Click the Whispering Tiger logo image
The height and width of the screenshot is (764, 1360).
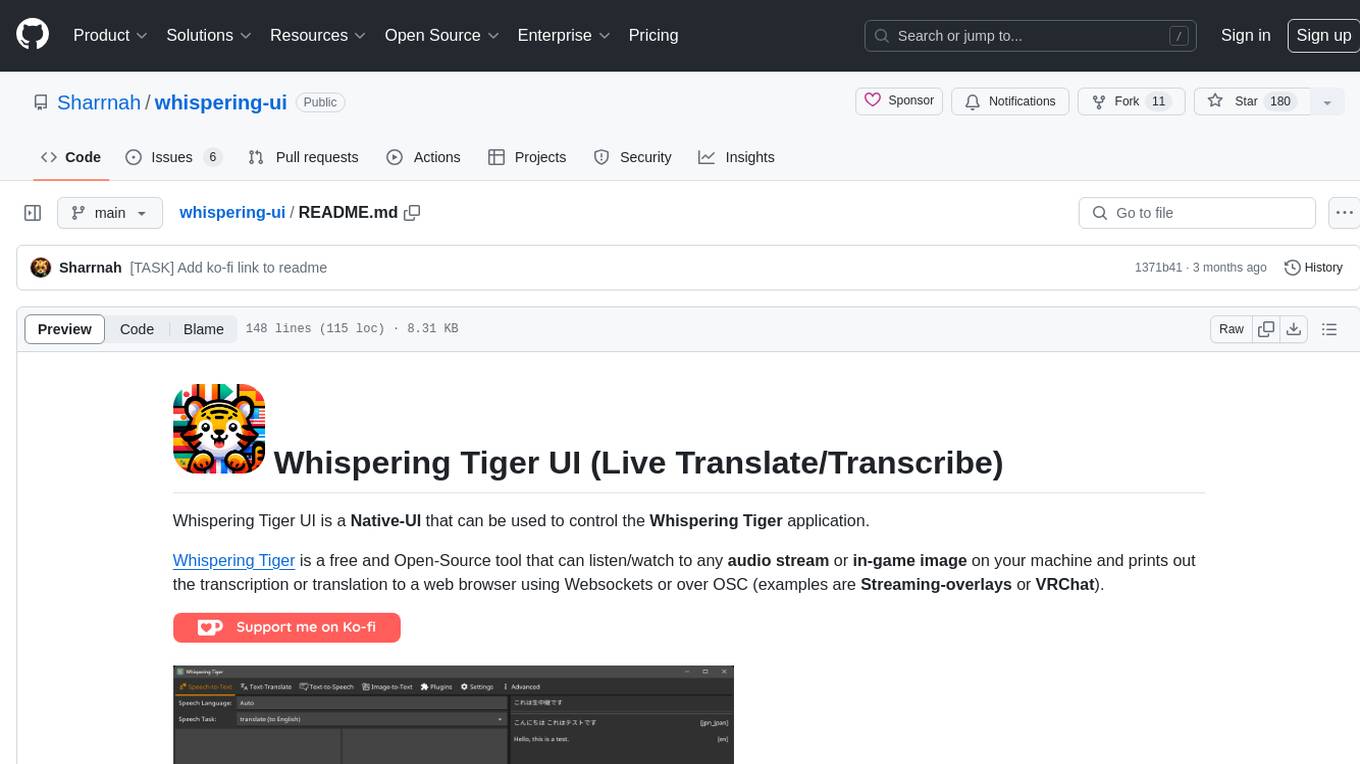pyautogui.click(x=219, y=429)
